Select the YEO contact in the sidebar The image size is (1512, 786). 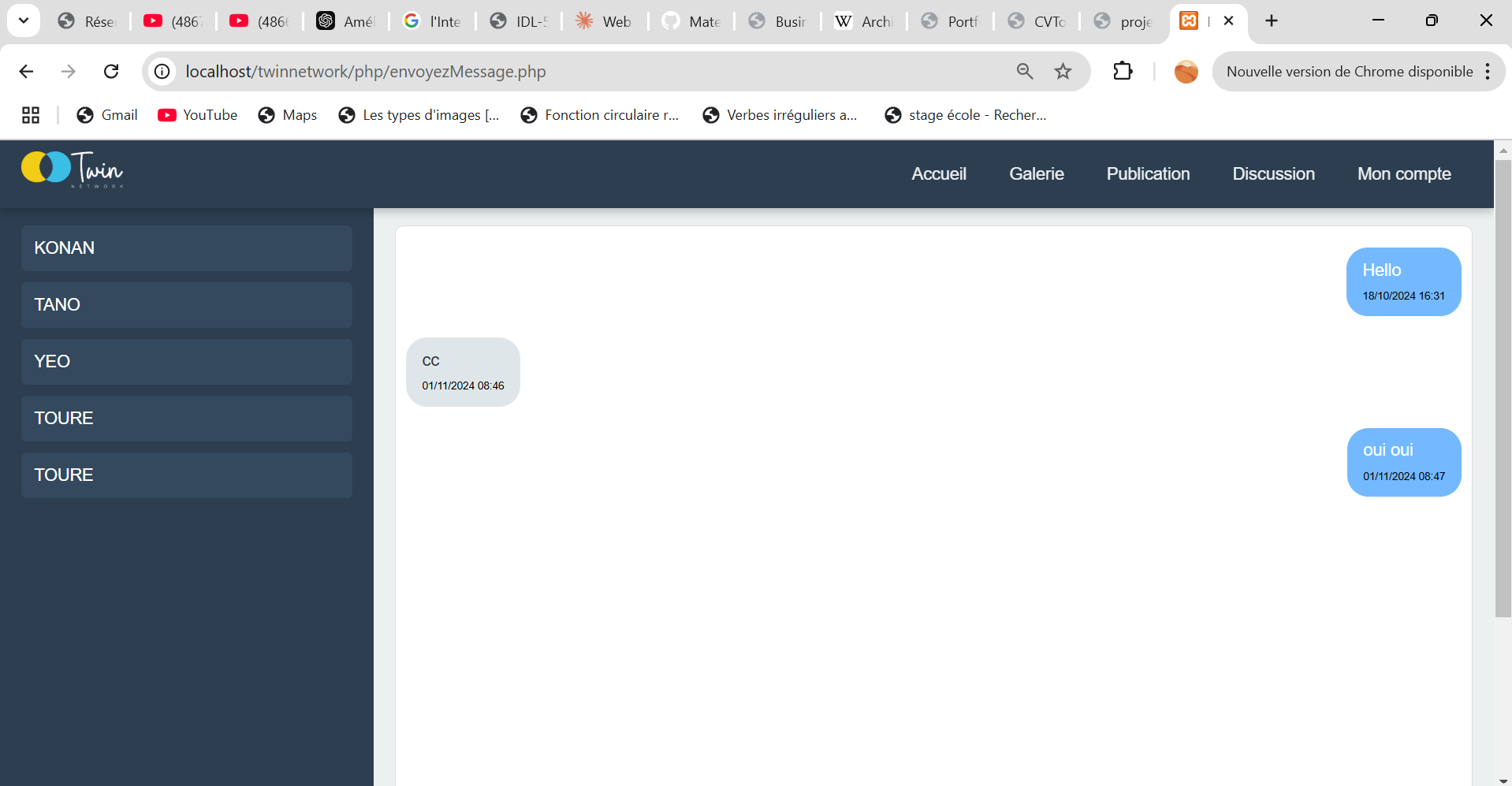(x=186, y=361)
